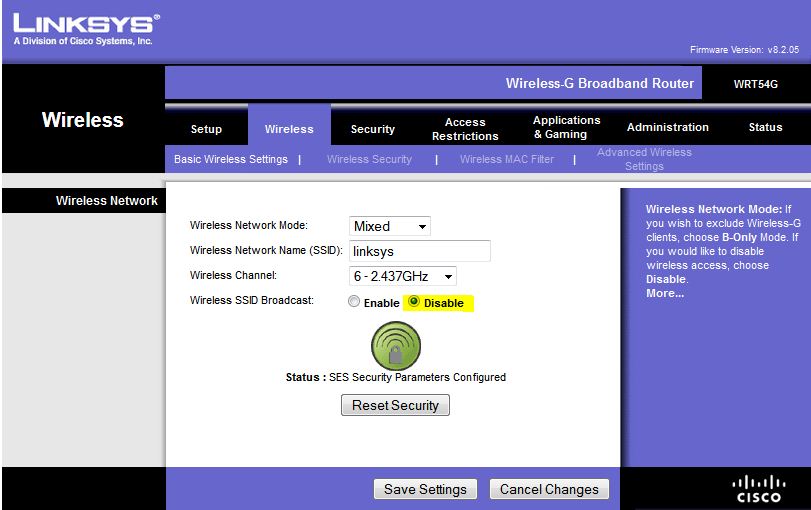This screenshot has height=510, width=811.
Task: Click the Wireless-G Broadband Router title
Action: click(x=599, y=83)
